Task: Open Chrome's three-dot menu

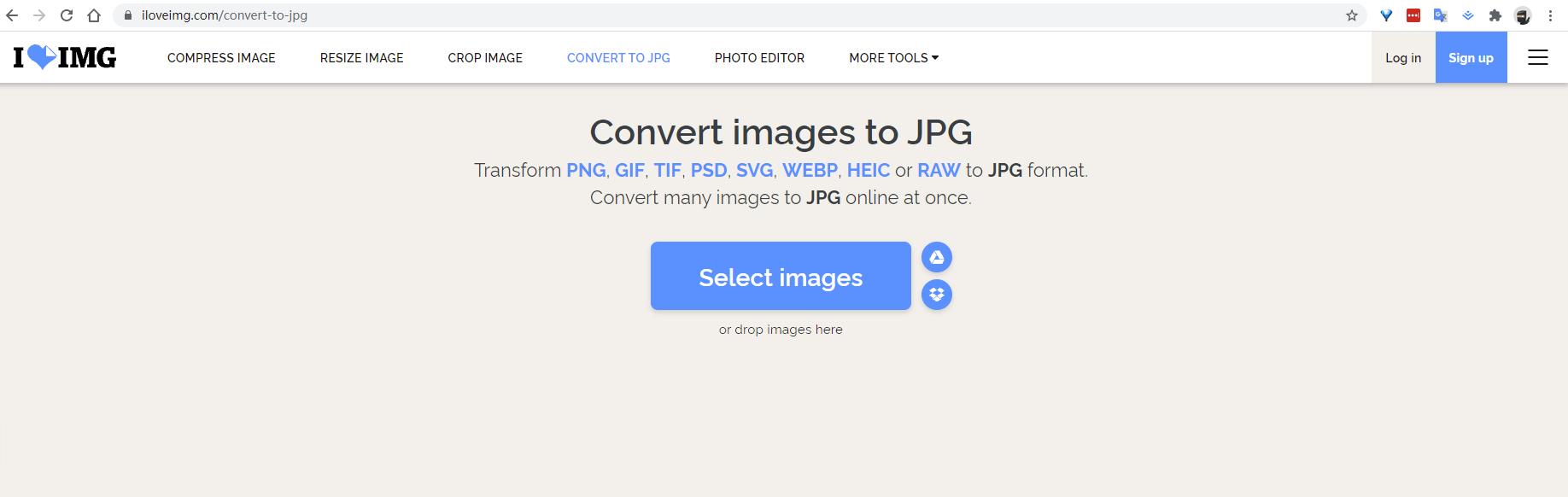Action: pos(1550,15)
